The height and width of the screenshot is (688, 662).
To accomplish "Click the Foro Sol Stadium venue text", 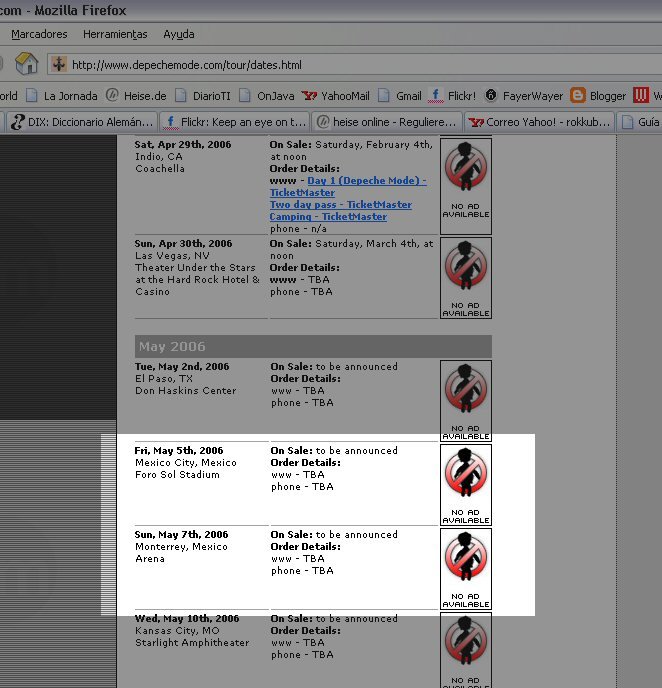I will (177, 475).
